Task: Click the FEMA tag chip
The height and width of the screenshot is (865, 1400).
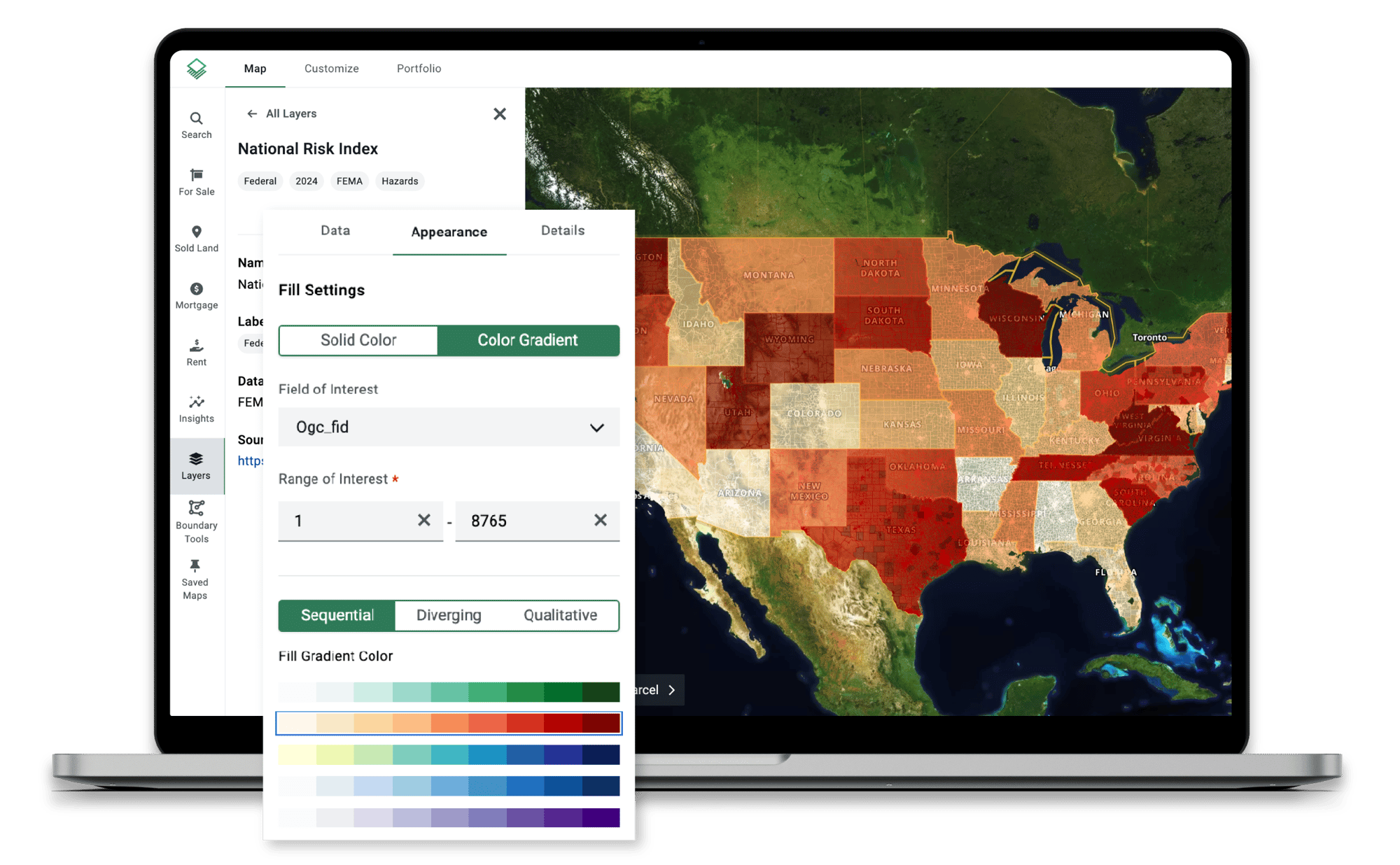Action: [349, 181]
